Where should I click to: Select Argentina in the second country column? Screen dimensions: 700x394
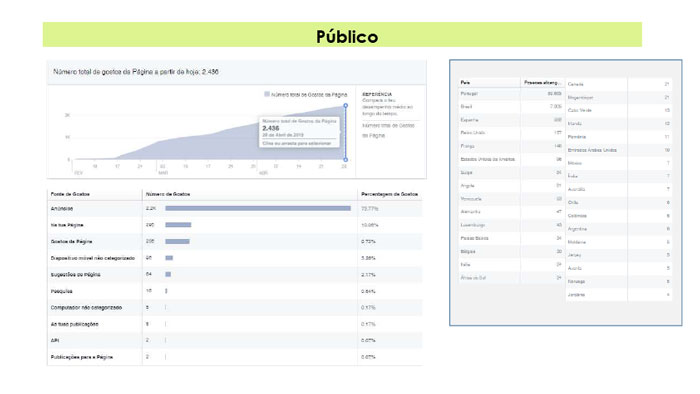577,229
